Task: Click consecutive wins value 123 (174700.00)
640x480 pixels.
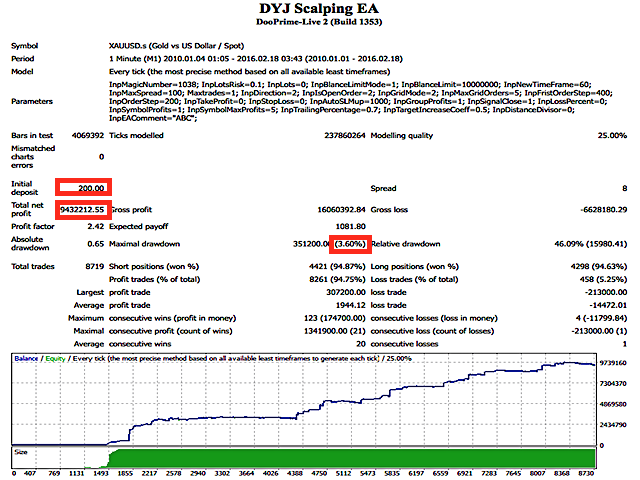Action: [x=335, y=318]
